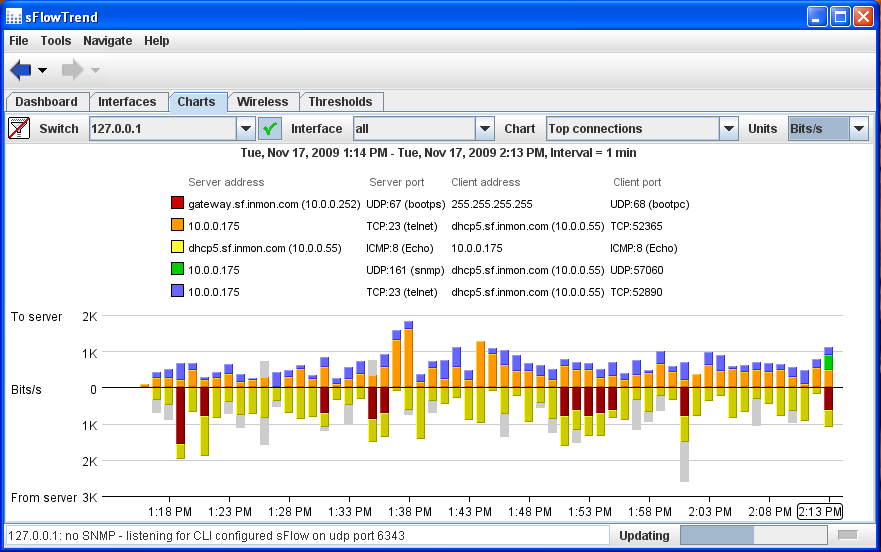Click the sFlowTrend title bar icon
The image size is (881, 552).
13,17
